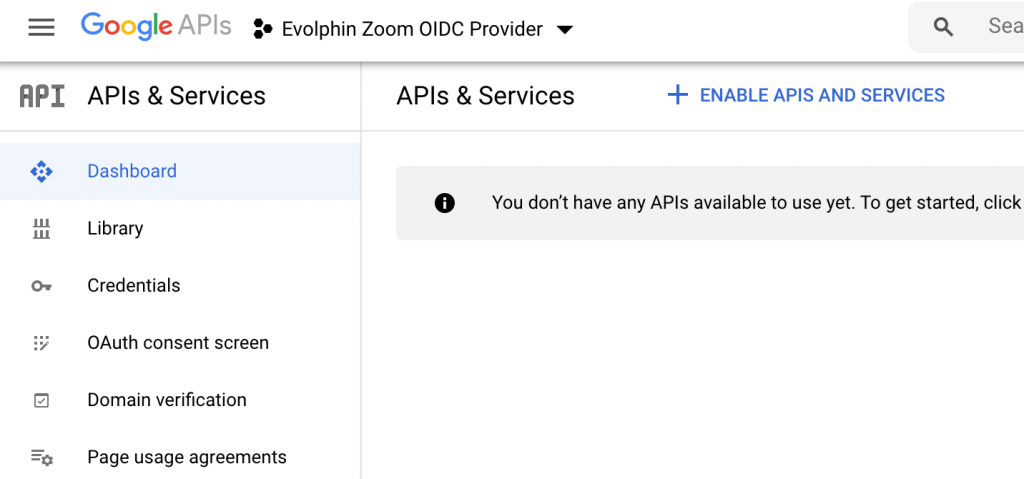The height and width of the screenshot is (479, 1024).
Task: Click the Page usage agreements icon
Action: 42,457
